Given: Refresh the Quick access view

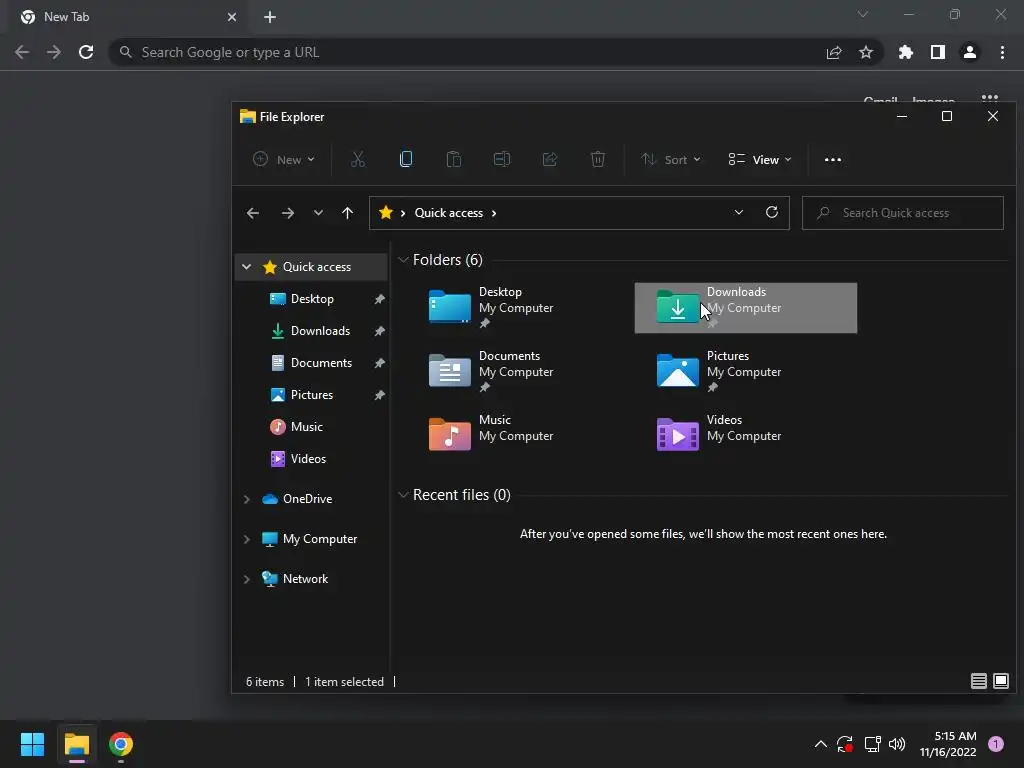Looking at the screenshot, I should point(771,212).
